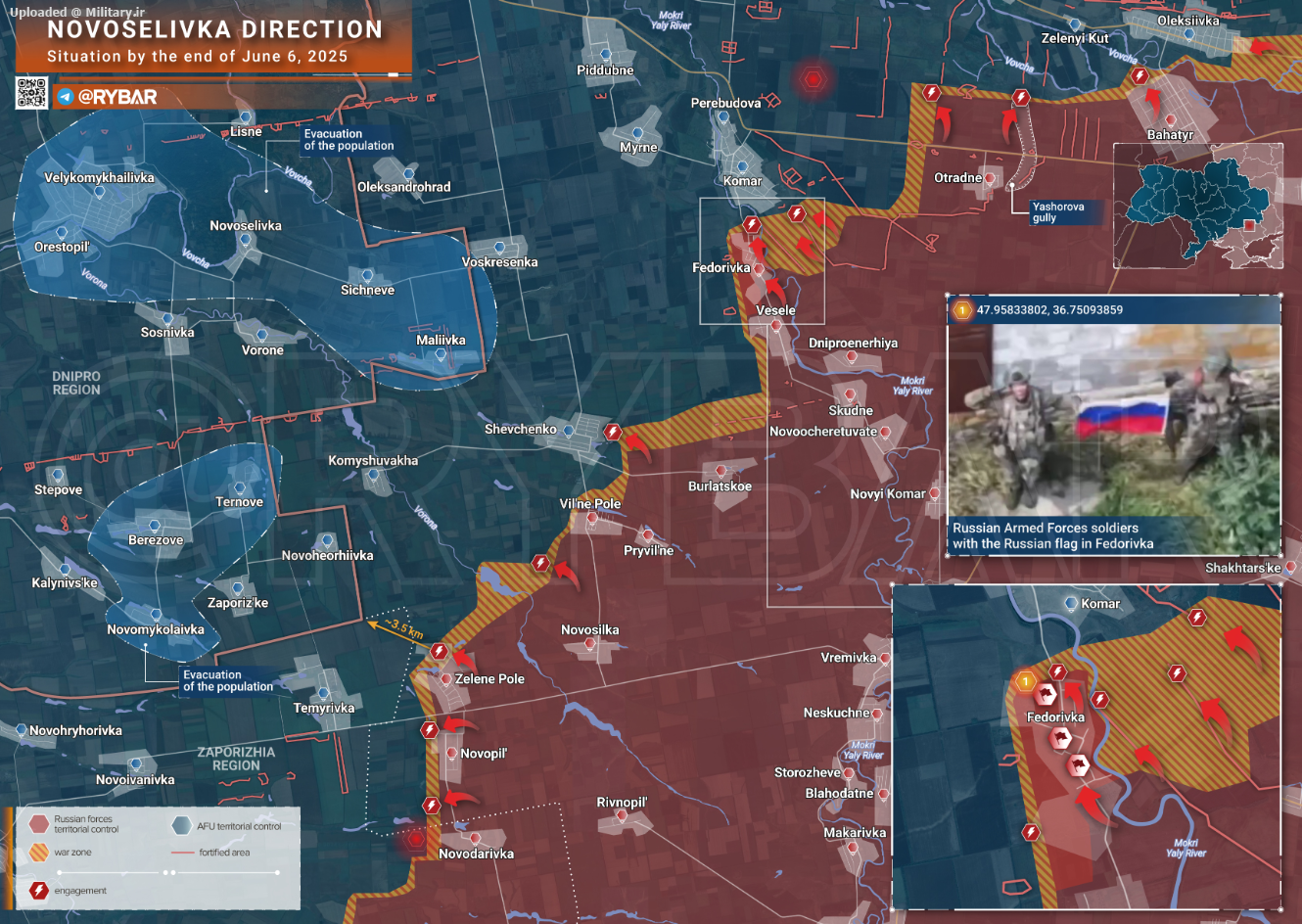Click the engagement marker northwest of Zelene Pole
The image size is (1302, 924).
pos(439,651)
